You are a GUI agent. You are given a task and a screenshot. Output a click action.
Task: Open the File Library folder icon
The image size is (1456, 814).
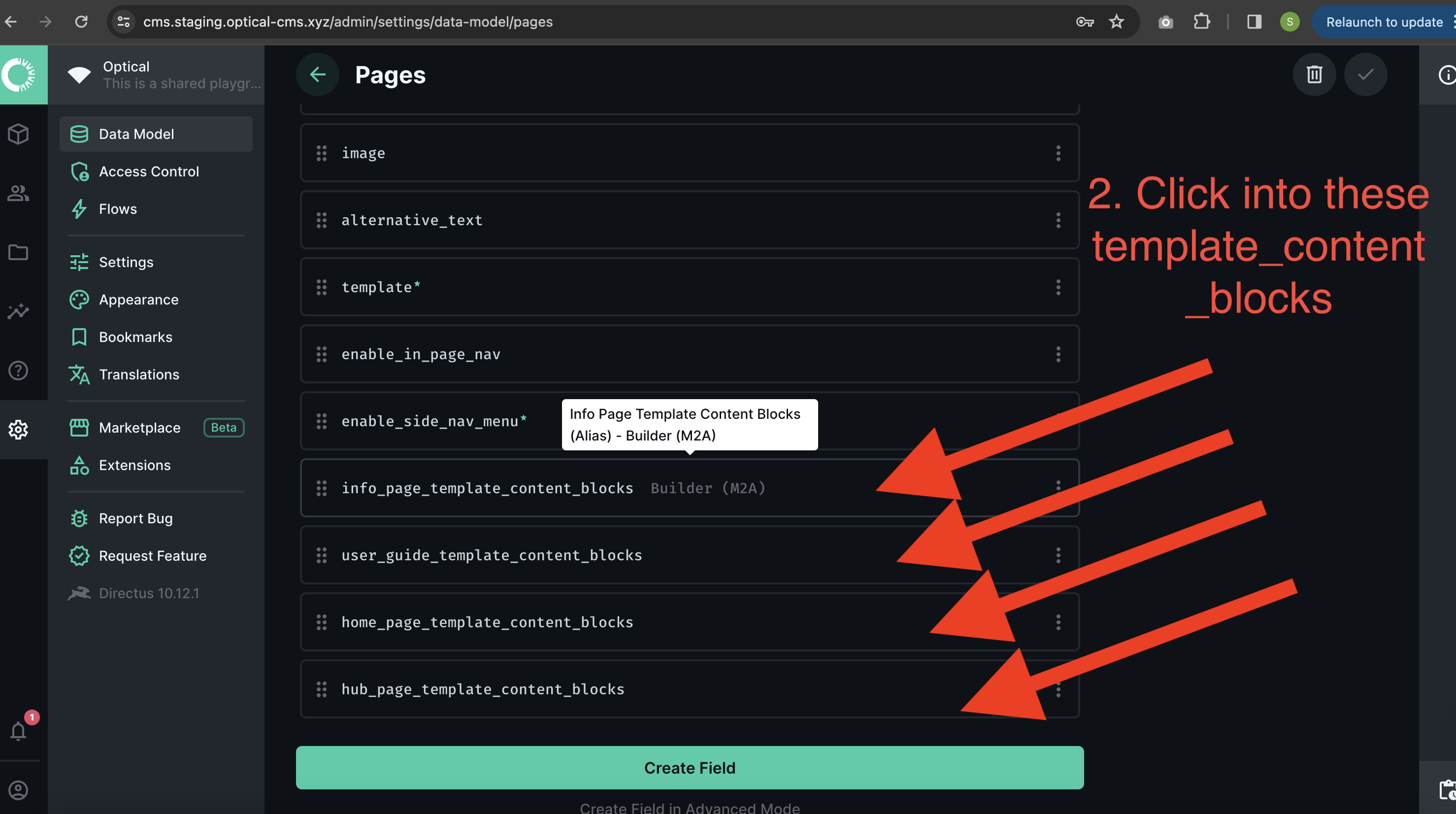point(18,252)
